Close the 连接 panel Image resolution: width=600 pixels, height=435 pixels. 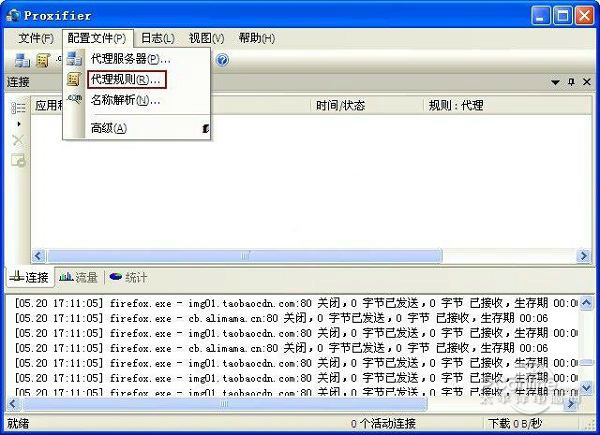[x=587, y=81]
